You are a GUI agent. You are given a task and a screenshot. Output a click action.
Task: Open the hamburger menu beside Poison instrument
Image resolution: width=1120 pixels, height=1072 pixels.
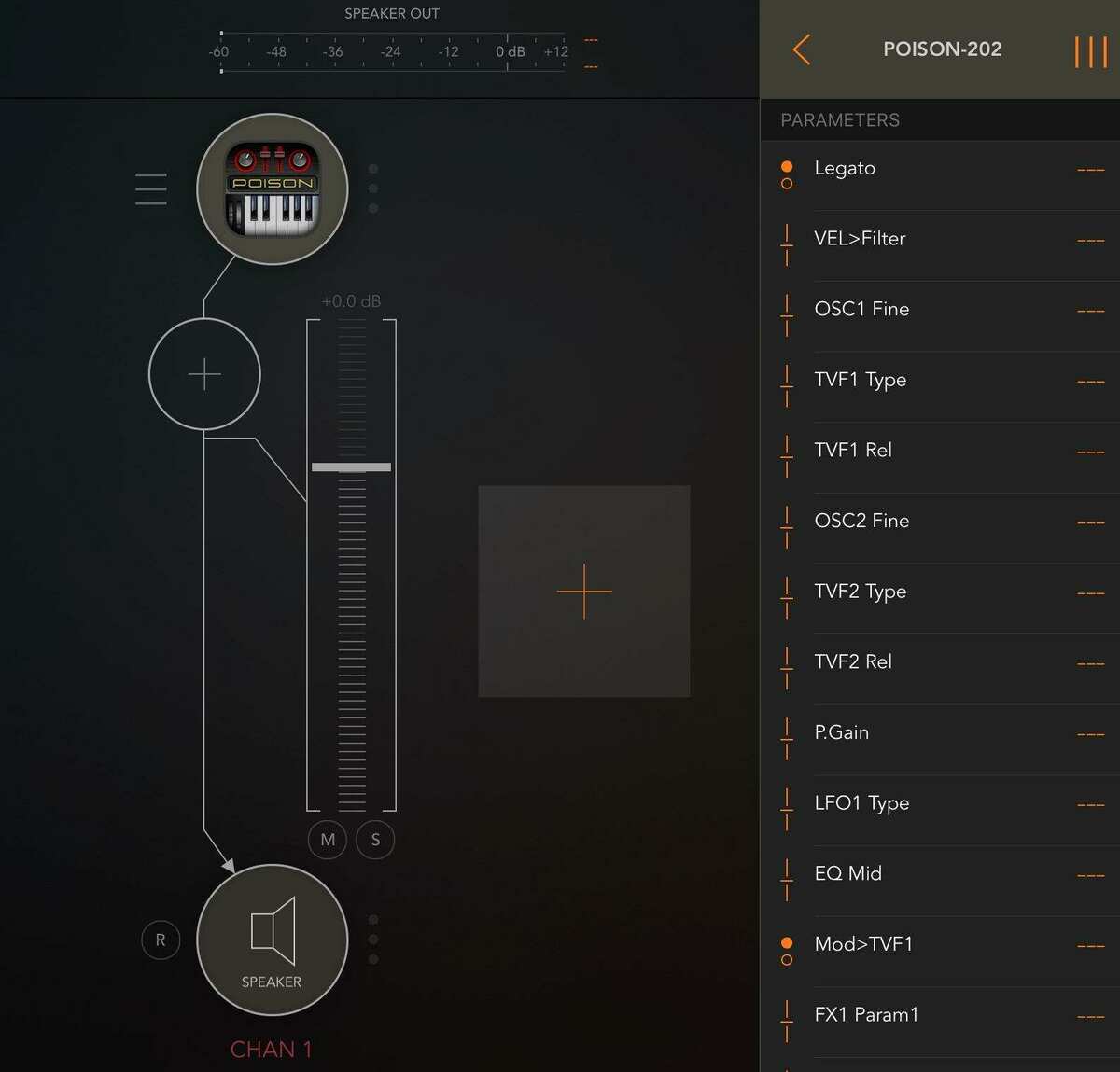click(x=151, y=188)
